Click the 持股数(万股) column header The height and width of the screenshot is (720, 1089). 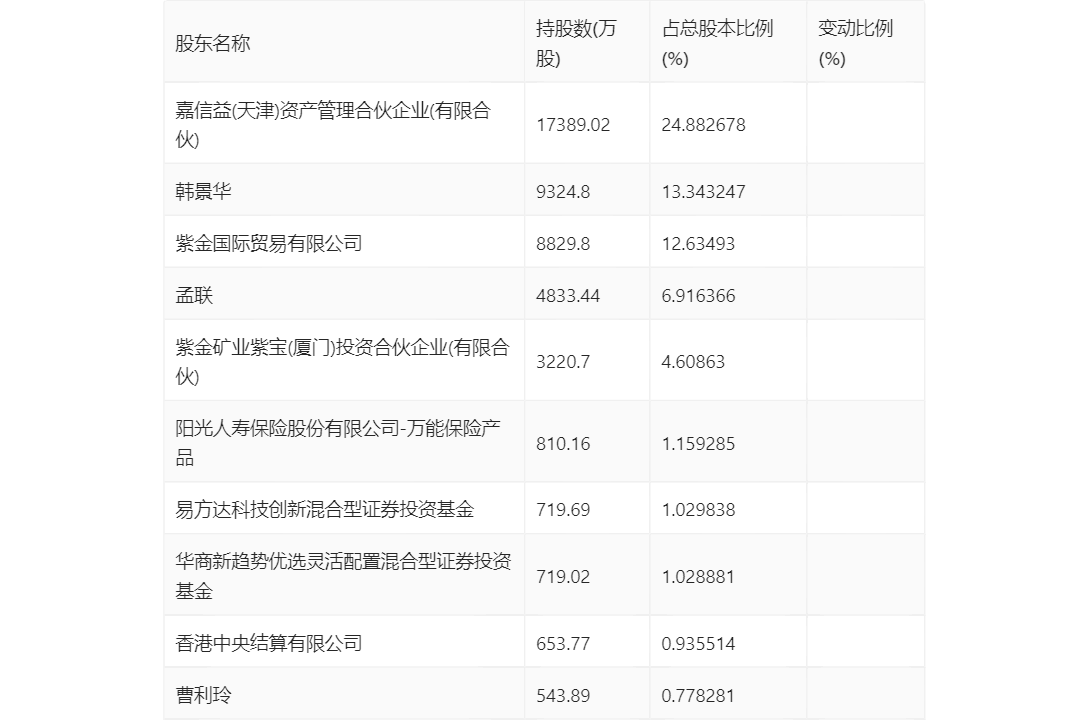click(576, 43)
